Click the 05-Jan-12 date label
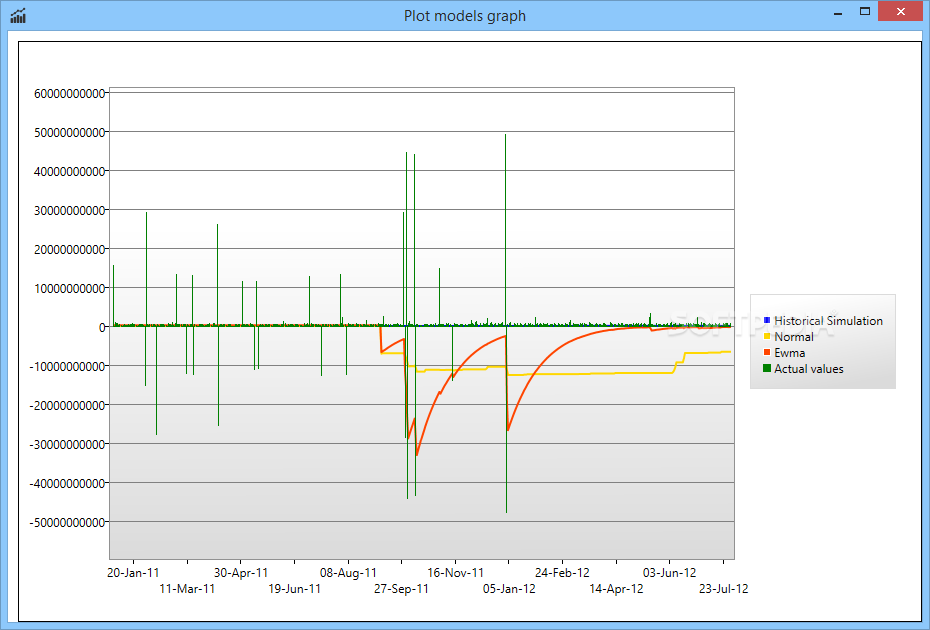 [509, 588]
